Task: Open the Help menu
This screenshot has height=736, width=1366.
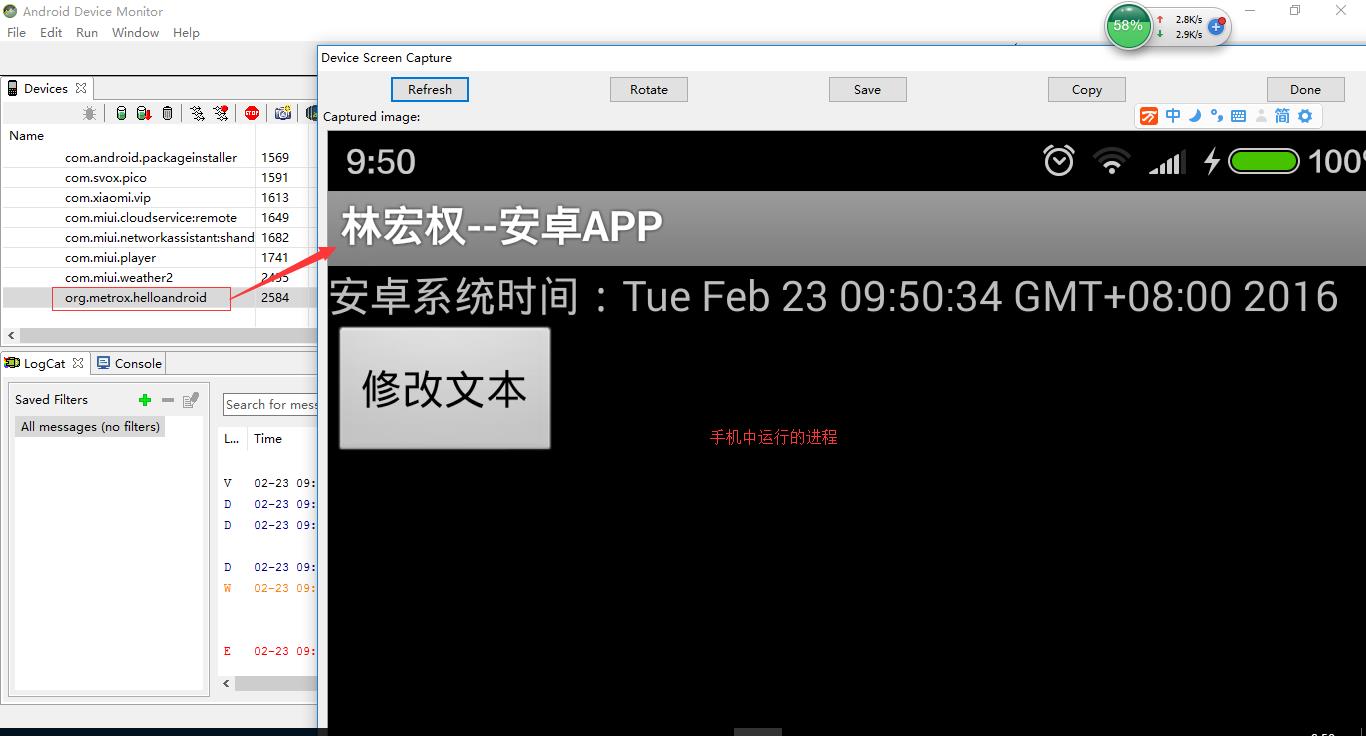Action: pos(186,32)
